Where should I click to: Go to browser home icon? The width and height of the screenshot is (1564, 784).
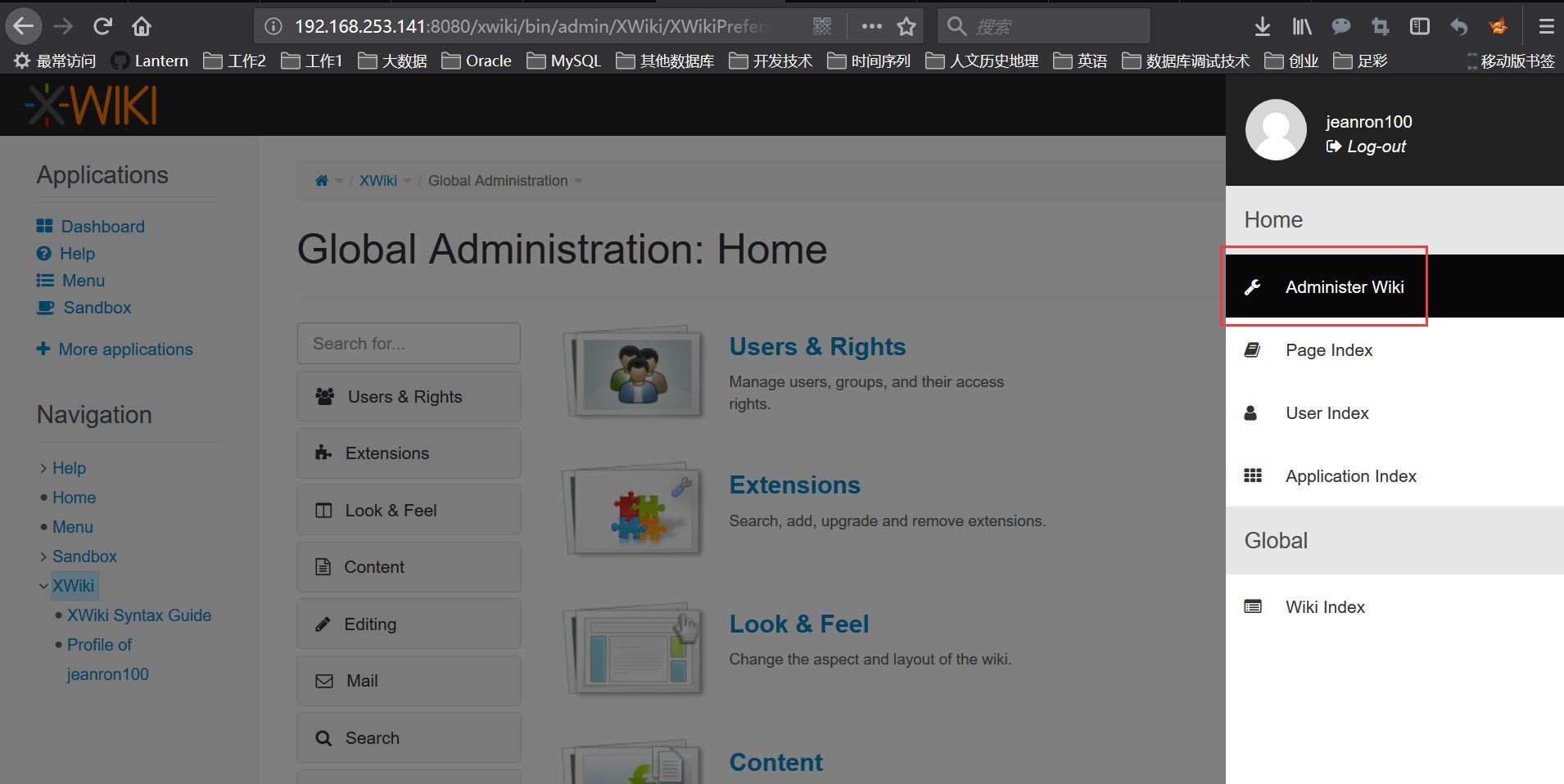(x=142, y=26)
